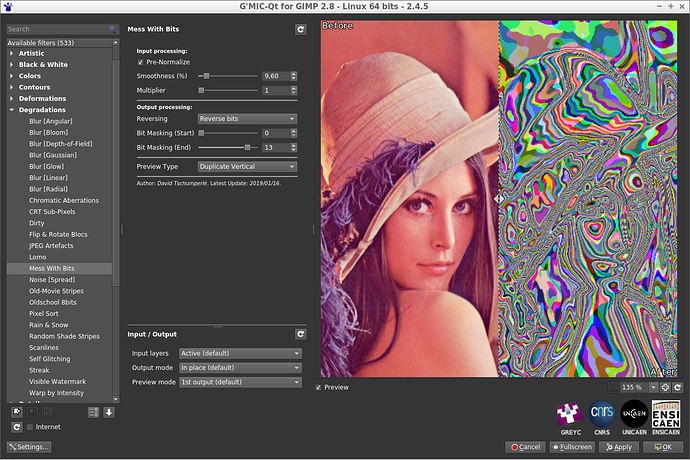Increase Multiplier with stepper arrows
Image resolution: width=690 pixels, height=460 pixels.
pyautogui.click(x=294, y=88)
